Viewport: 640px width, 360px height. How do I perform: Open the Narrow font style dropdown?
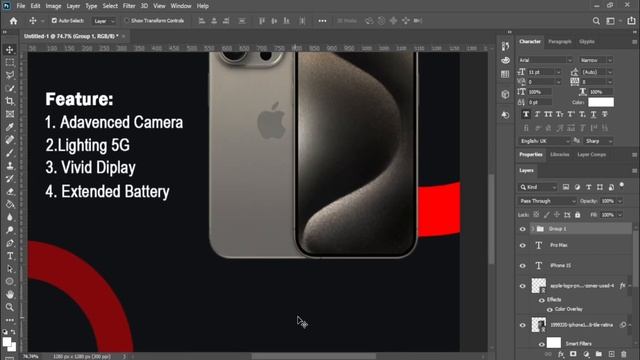(596, 60)
